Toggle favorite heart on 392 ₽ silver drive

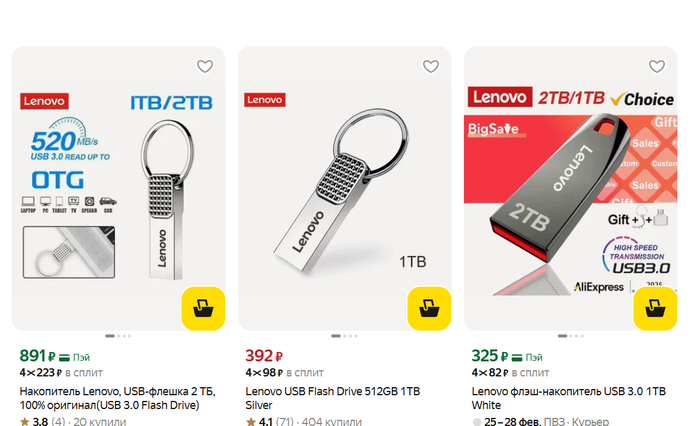(x=431, y=67)
